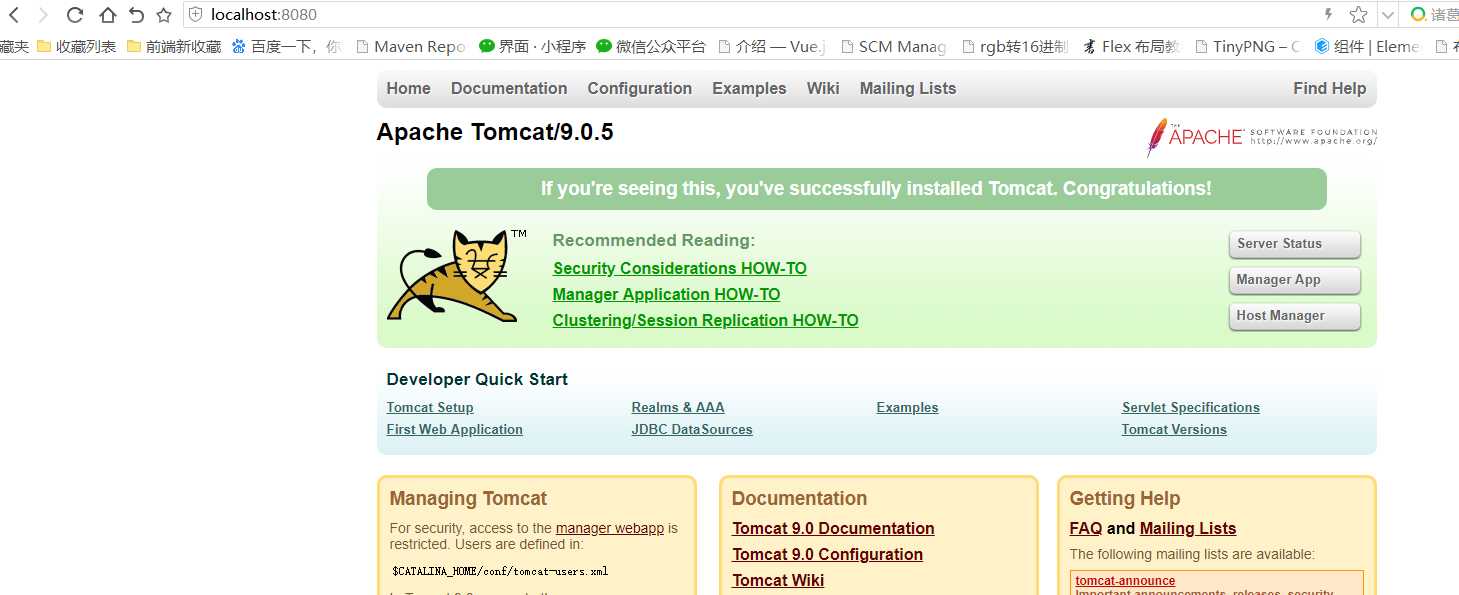Click the Apache Software Foundation logo
1459x595 pixels.
pos(1261,137)
